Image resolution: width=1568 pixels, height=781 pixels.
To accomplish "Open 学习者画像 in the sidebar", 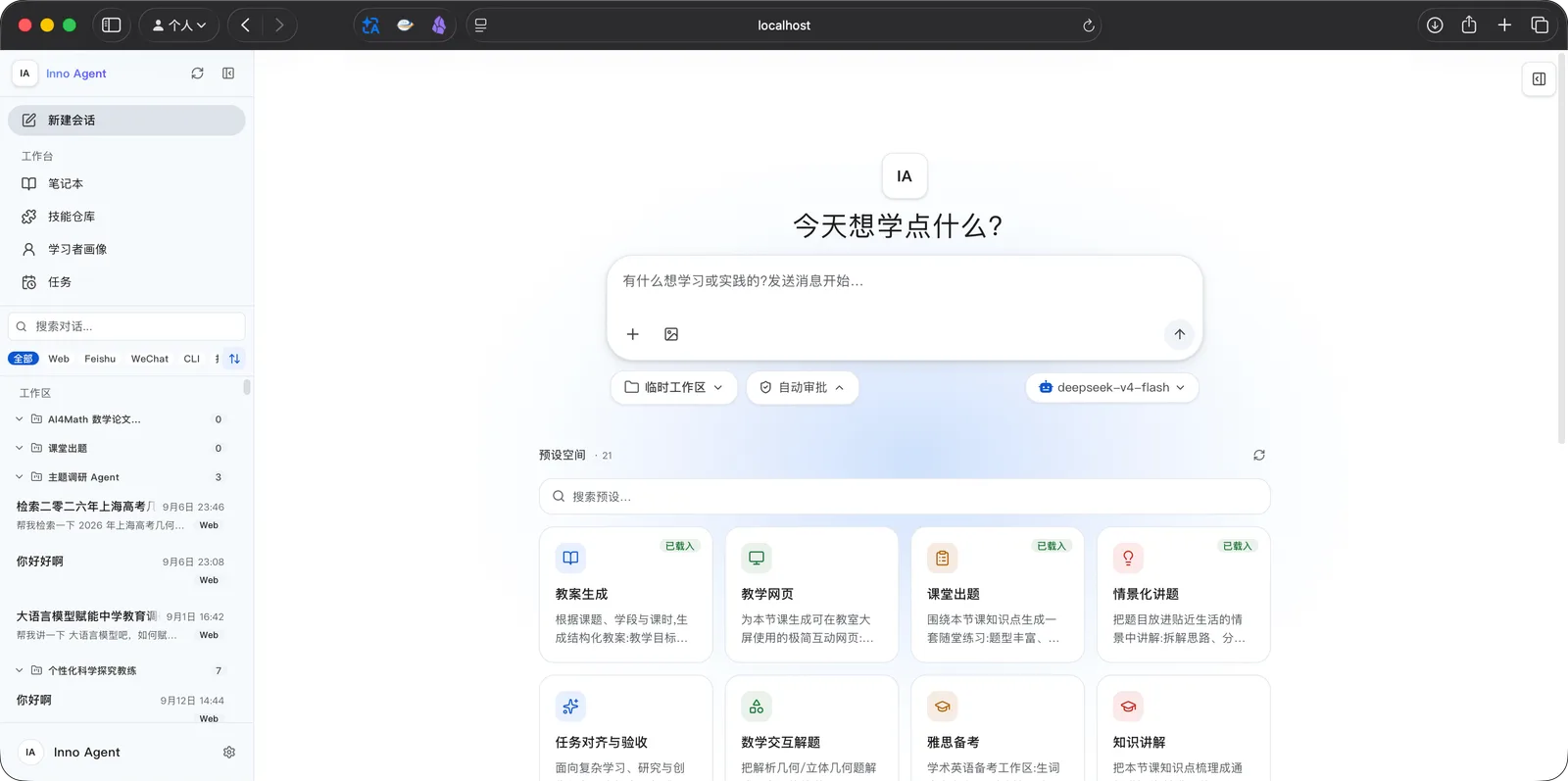I will pos(126,249).
